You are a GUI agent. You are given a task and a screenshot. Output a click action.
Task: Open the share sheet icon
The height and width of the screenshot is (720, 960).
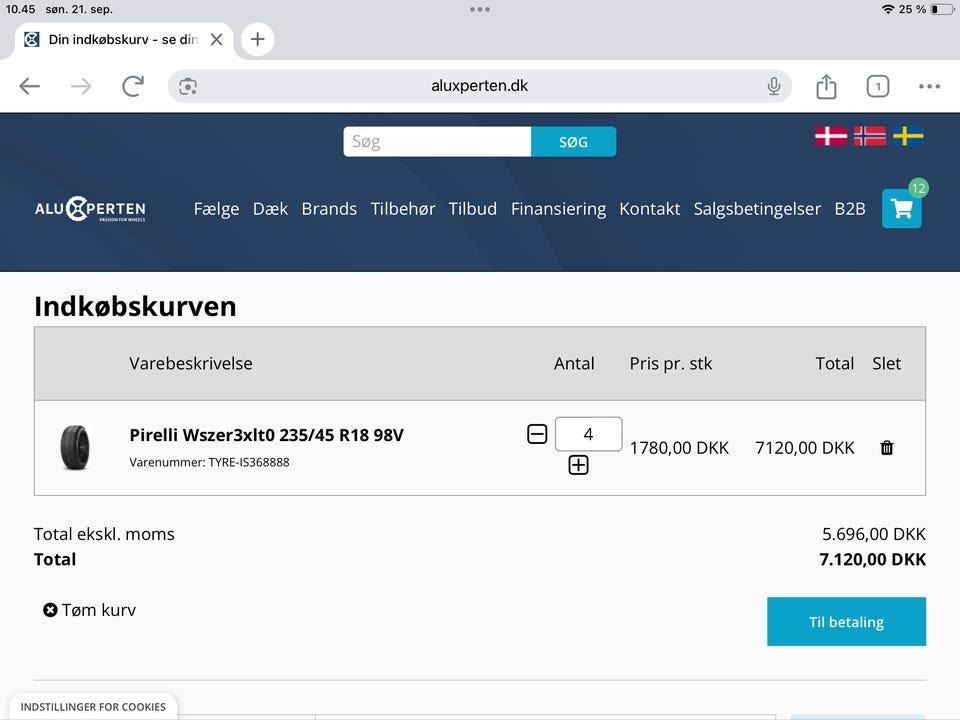coord(826,86)
